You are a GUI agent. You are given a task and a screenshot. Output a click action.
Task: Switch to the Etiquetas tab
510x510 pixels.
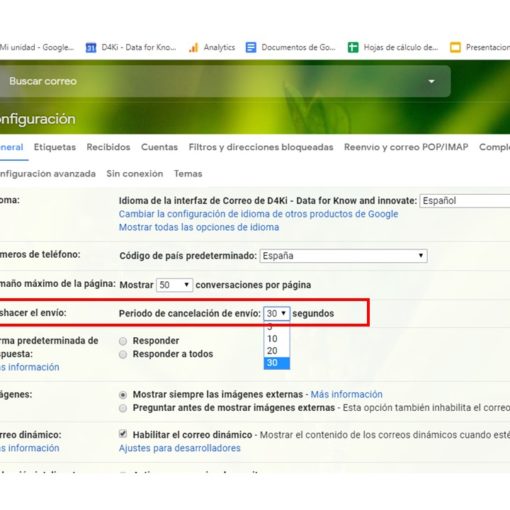[55, 147]
